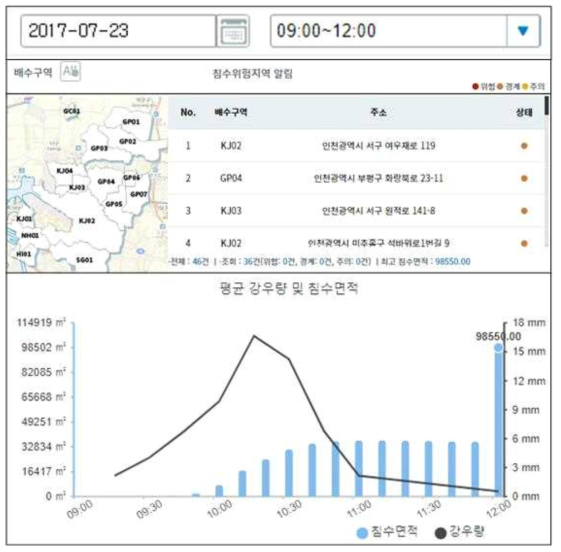561x552 pixels.
Task: Click address 인천광역시 부평구 화랑북로 23-11
Action: pyautogui.click(x=379, y=178)
